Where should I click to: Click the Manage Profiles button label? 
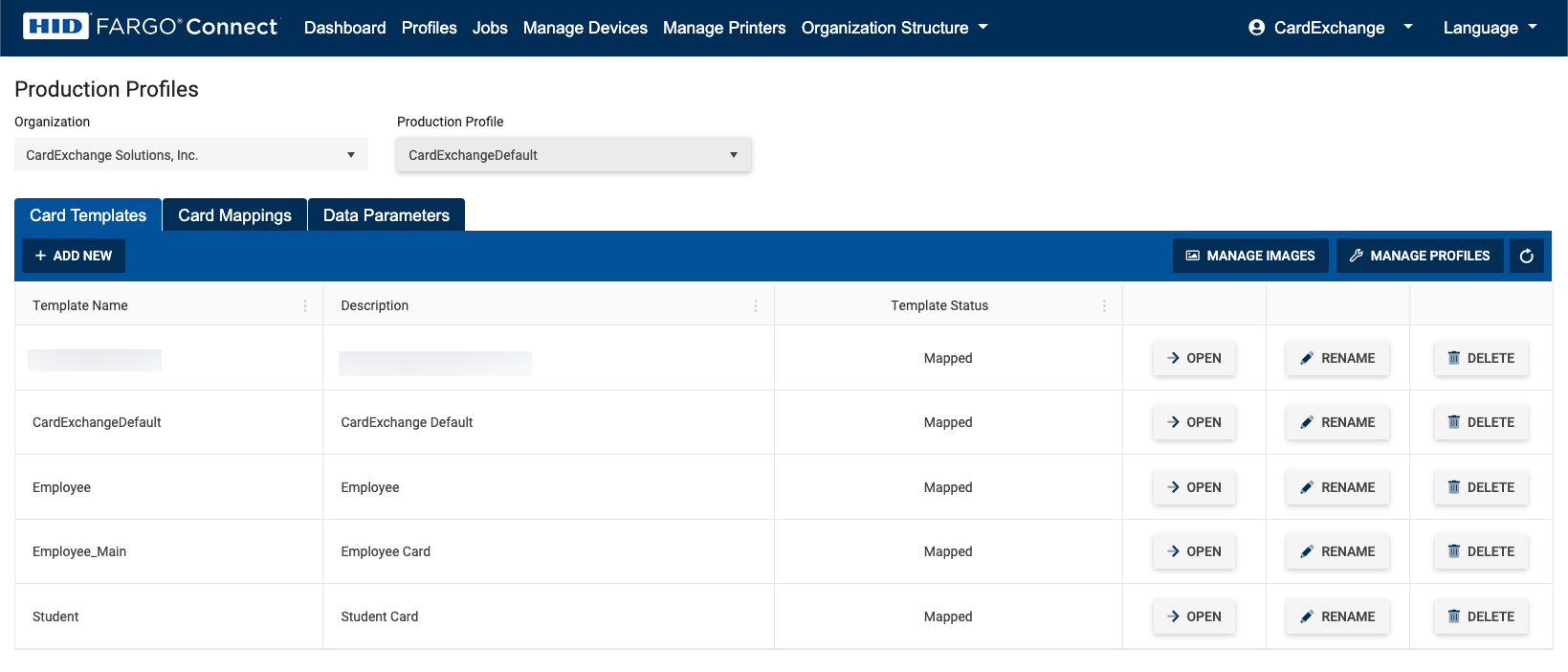(1430, 256)
